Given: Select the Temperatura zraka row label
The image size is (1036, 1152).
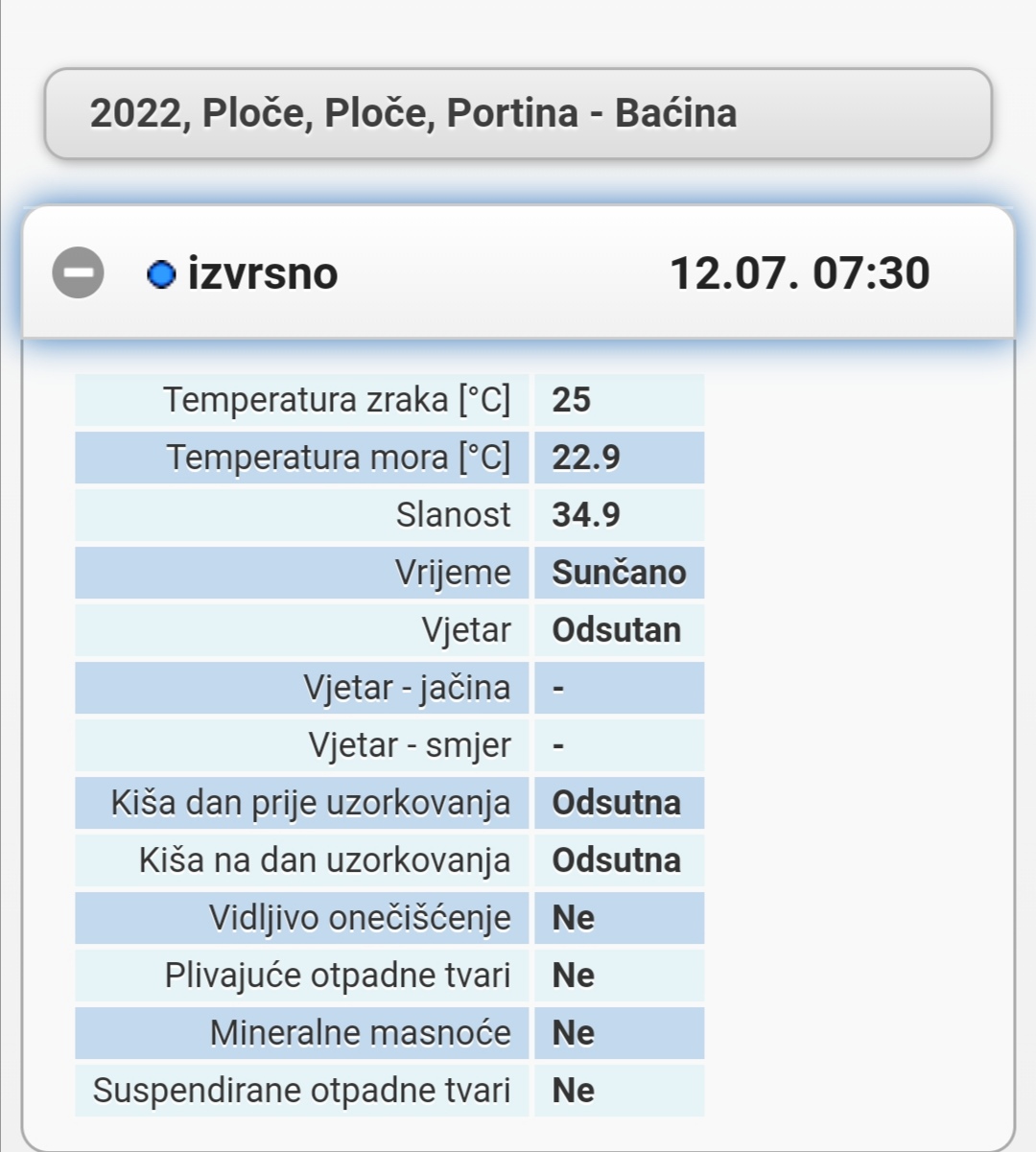Looking at the screenshot, I should coord(337,400).
